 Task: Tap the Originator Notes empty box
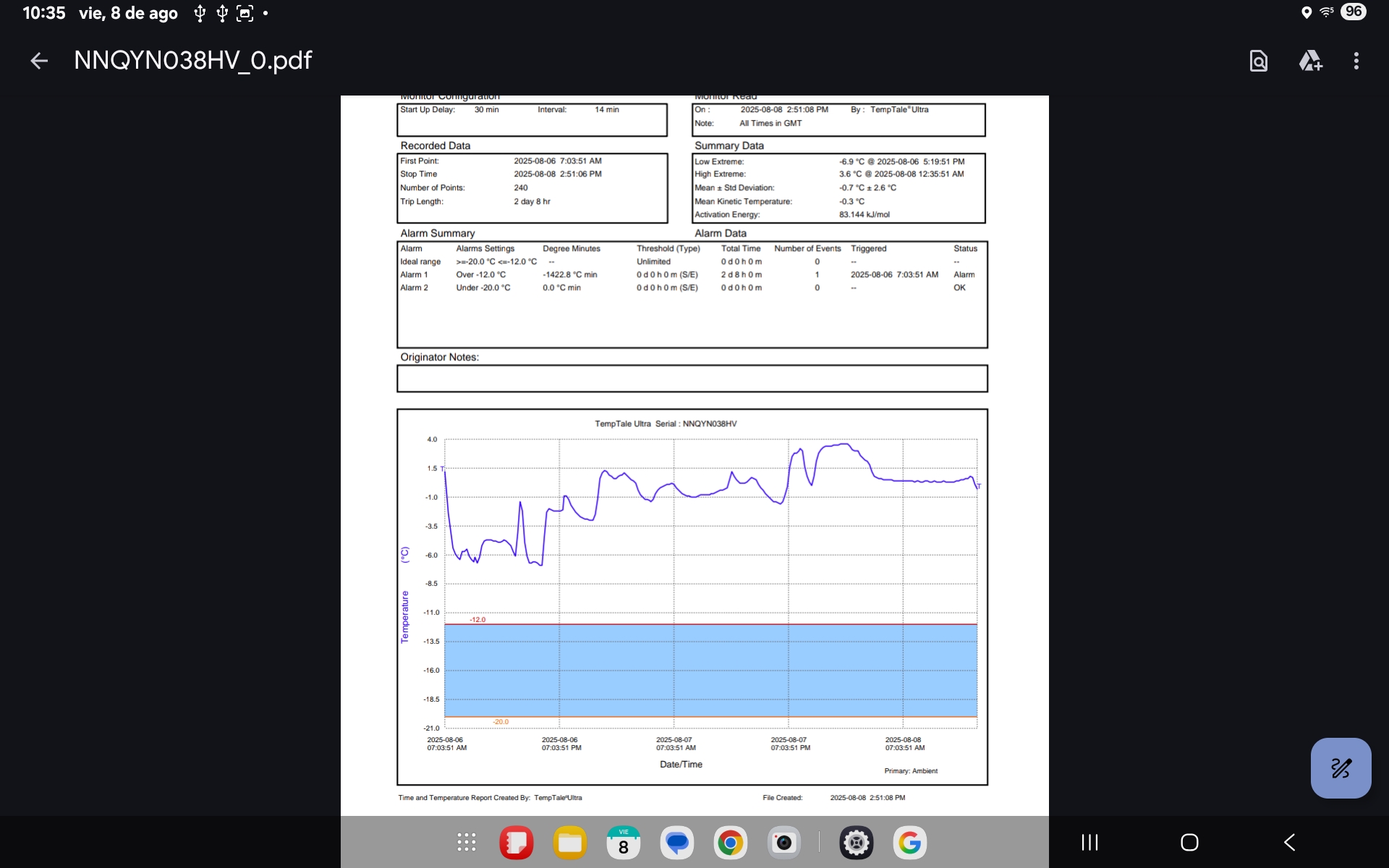click(692, 378)
